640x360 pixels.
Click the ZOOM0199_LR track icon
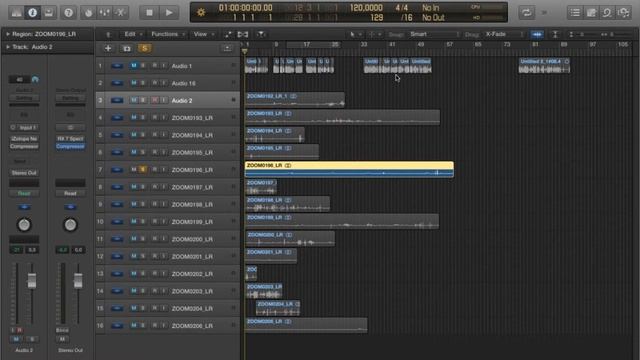point(117,222)
